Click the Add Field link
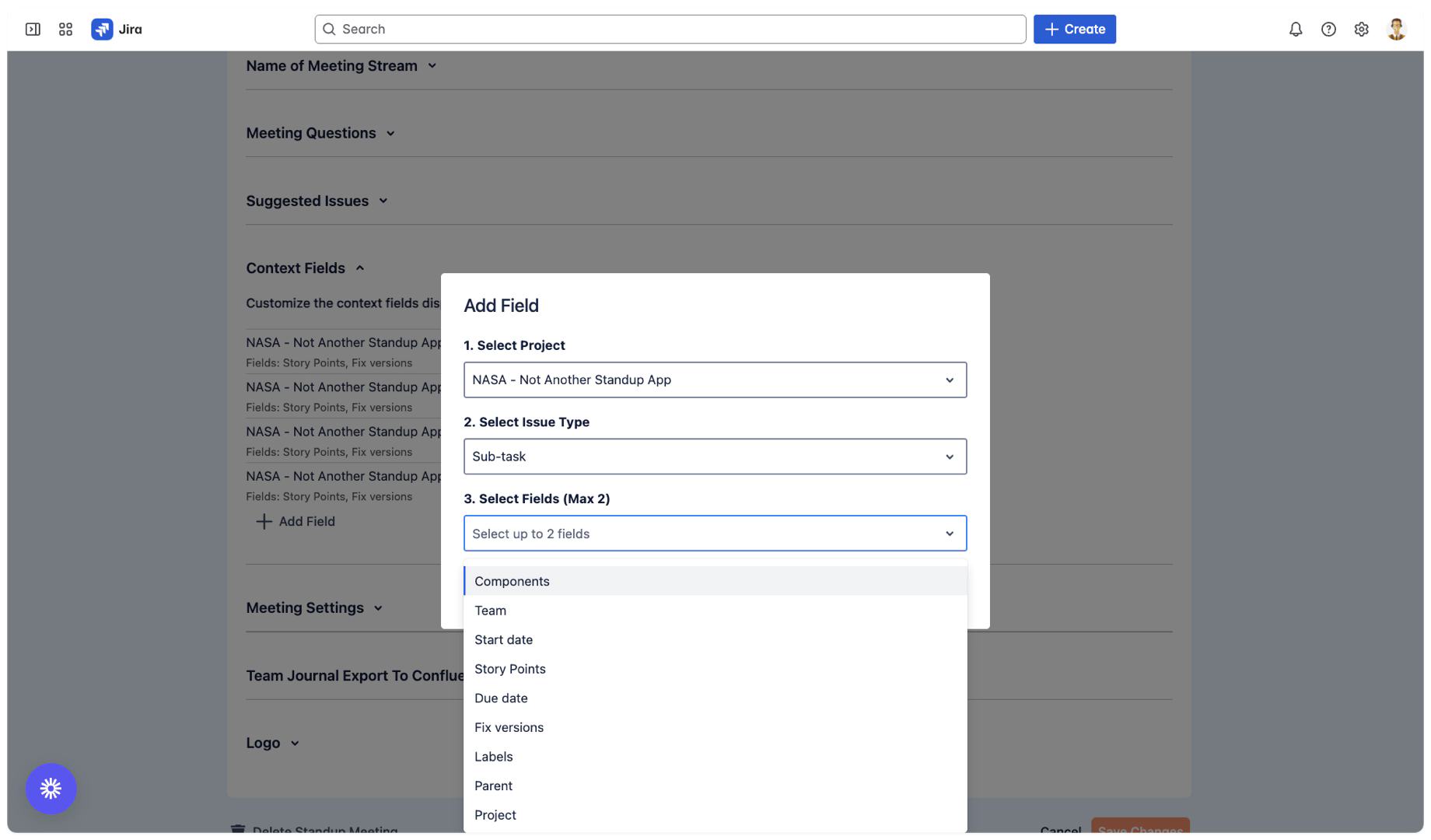This screenshot has width=1431, height=840. 306,521
